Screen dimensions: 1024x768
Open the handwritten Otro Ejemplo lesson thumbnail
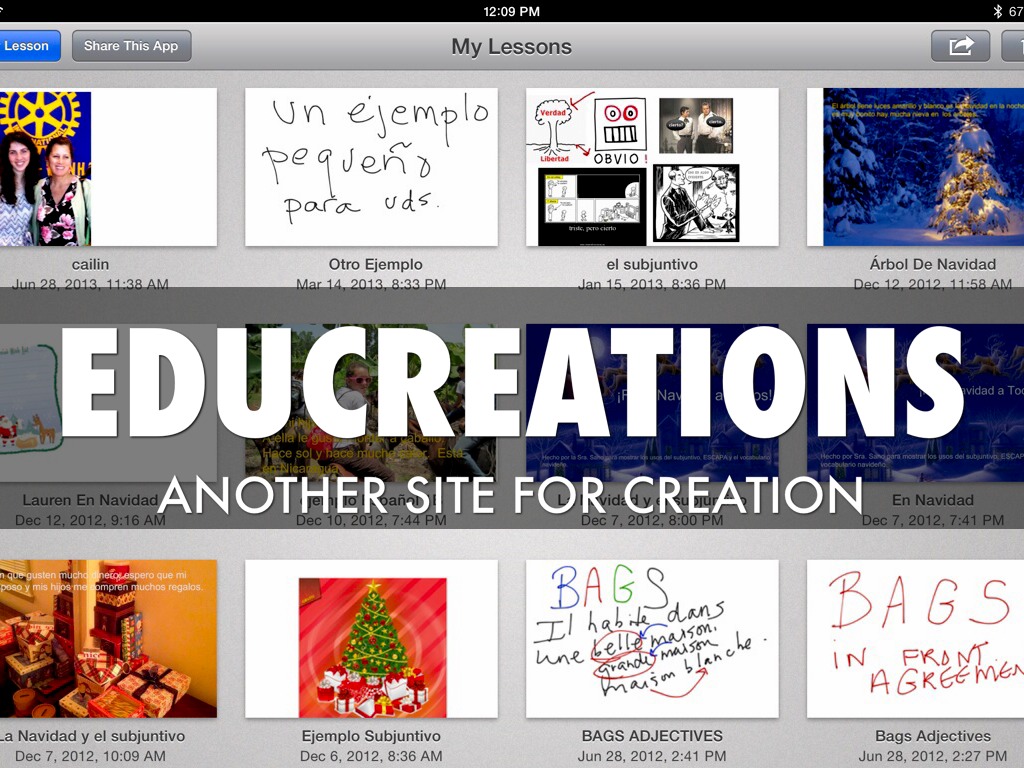371,167
